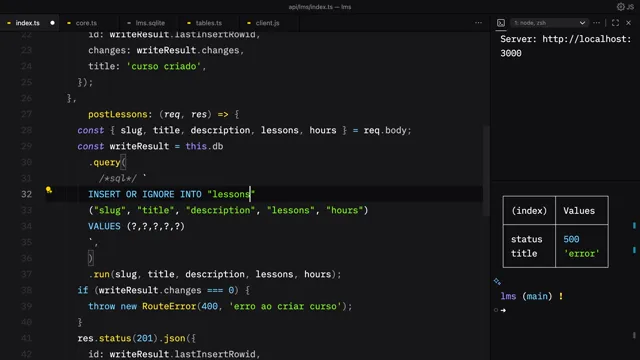The height and width of the screenshot is (360, 640).
Task: Click the "lessons" table name on line 32
Action: tap(231, 194)
